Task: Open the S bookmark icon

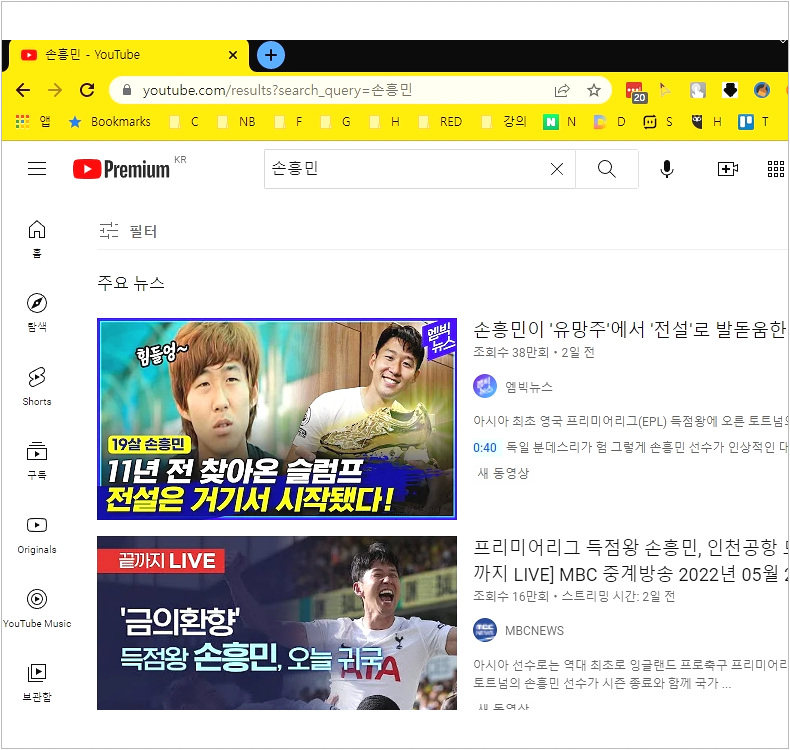Action: tap(657, 121)
